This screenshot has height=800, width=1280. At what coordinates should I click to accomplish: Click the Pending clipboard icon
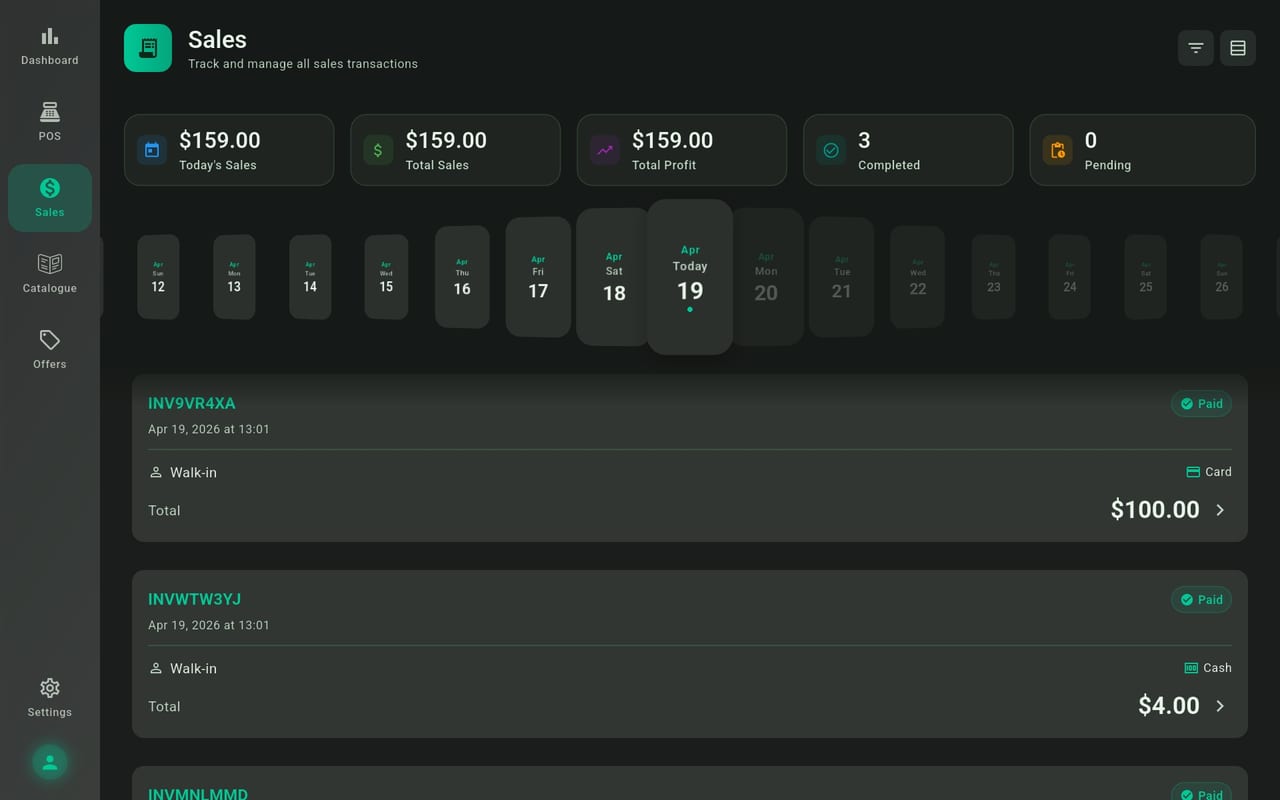click(x=1057, y=150)
